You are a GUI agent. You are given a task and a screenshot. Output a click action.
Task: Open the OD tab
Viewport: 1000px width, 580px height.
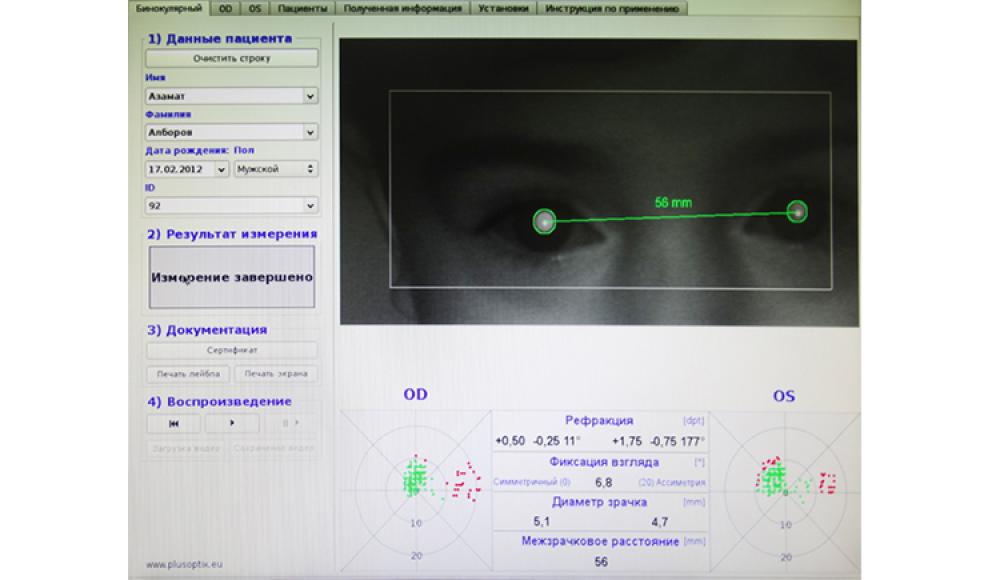[225, 8]
